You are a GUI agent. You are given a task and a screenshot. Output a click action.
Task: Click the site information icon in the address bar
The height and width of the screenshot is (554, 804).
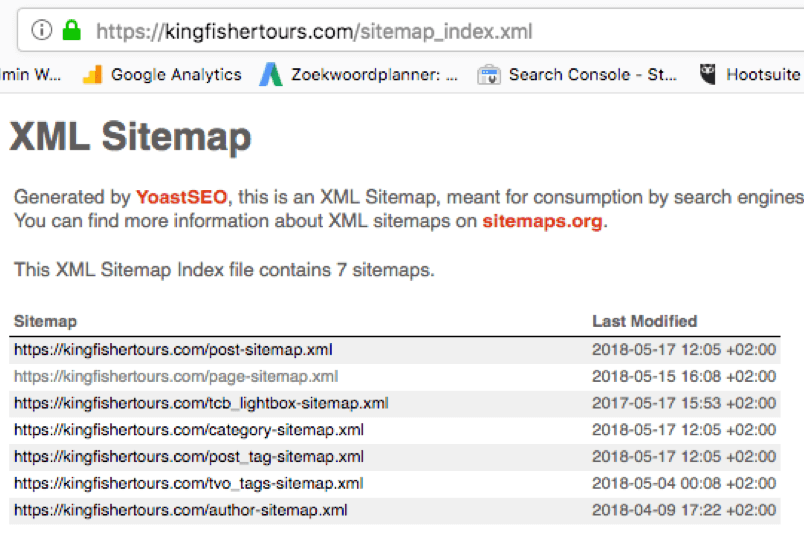[x=42, y=30]
